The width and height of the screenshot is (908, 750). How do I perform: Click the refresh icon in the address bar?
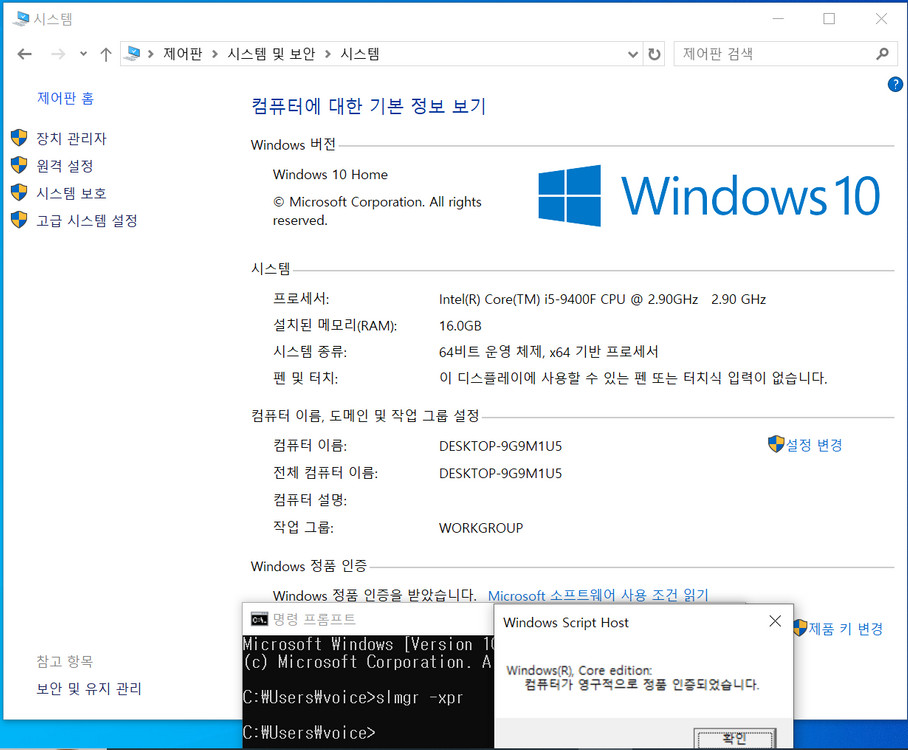tap(654, 54)
